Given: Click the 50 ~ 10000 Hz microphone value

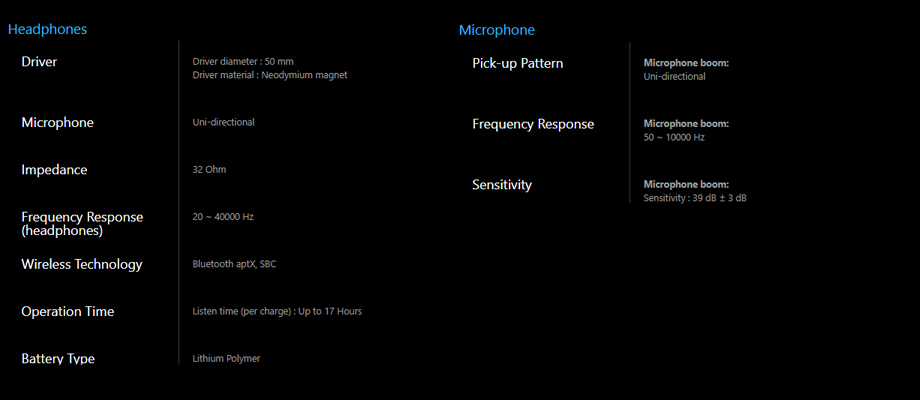Looking at the screenshot, I should pyautogui.click(x=674, y=137).
